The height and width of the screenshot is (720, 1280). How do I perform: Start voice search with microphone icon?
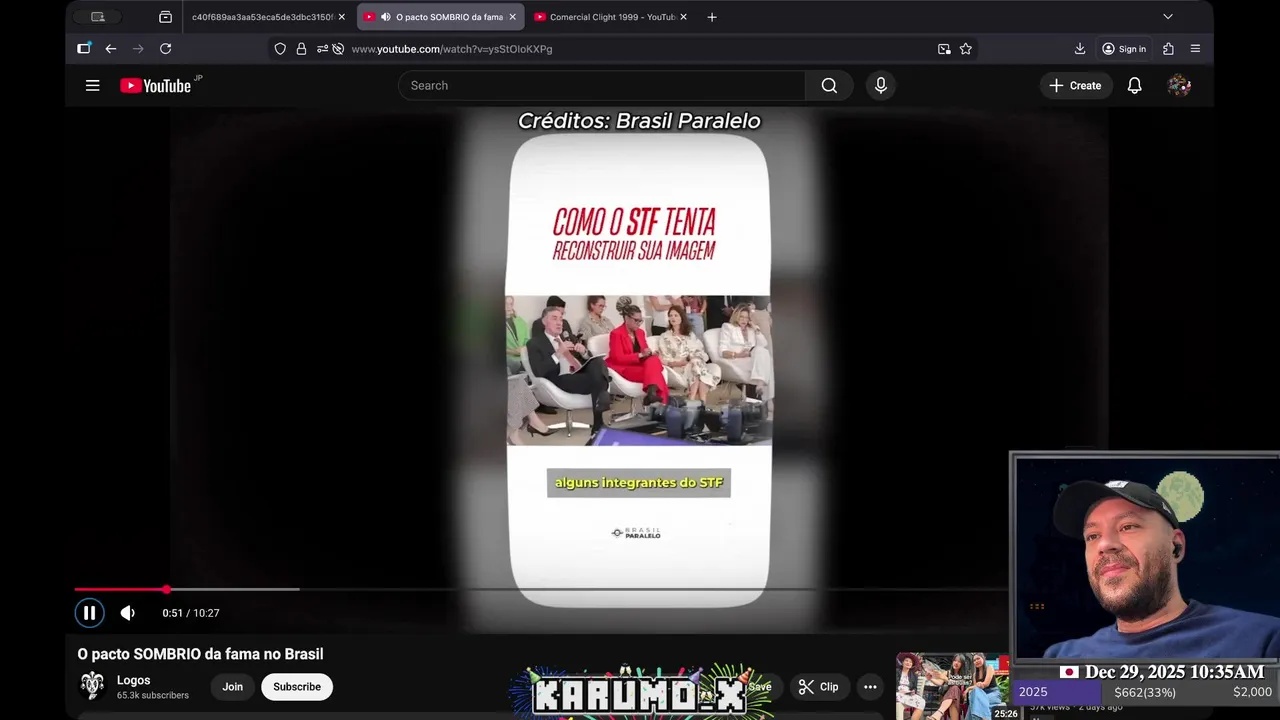(881, 86)
